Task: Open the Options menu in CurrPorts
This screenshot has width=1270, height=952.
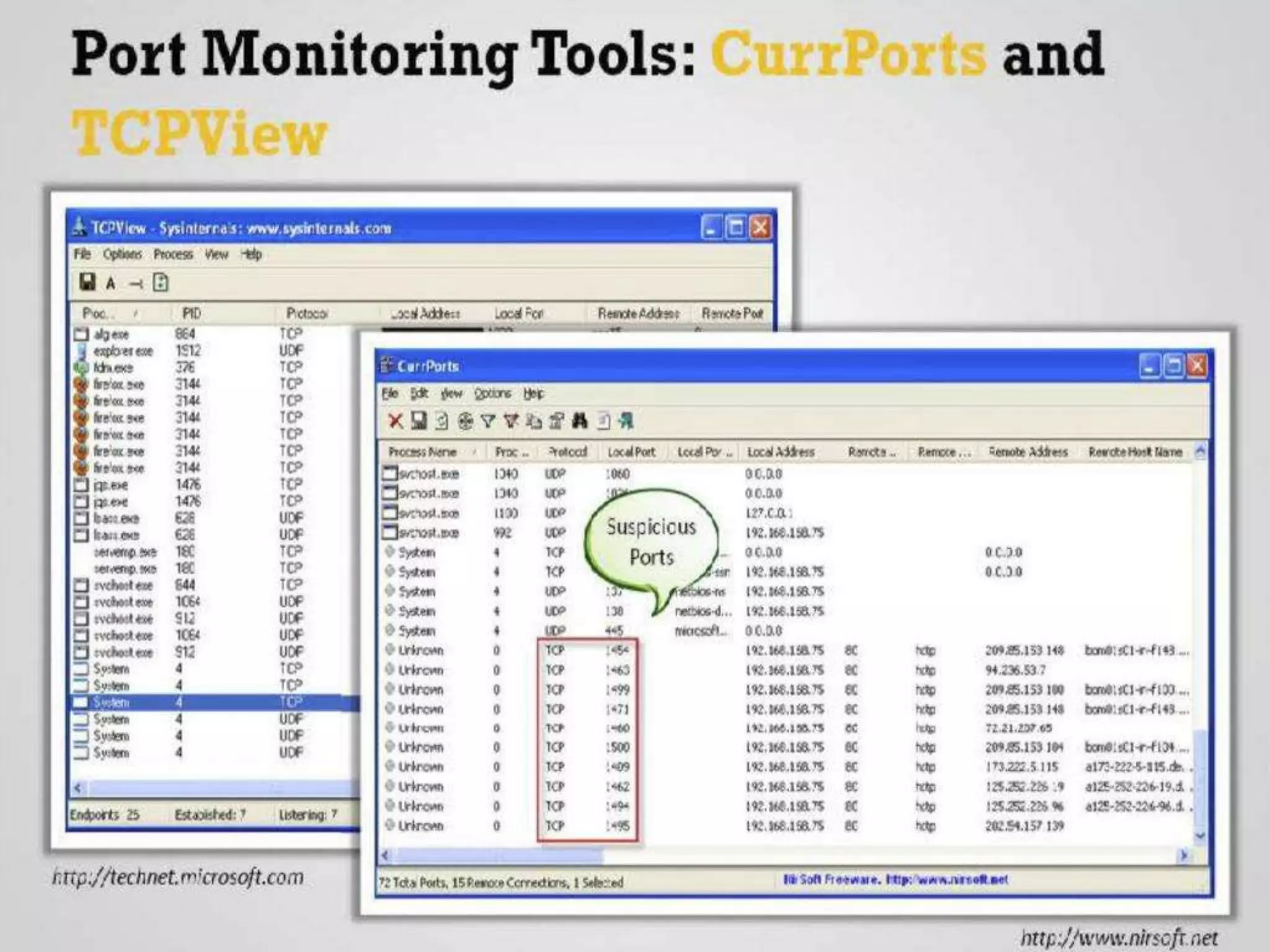Action: click(492, 394)
